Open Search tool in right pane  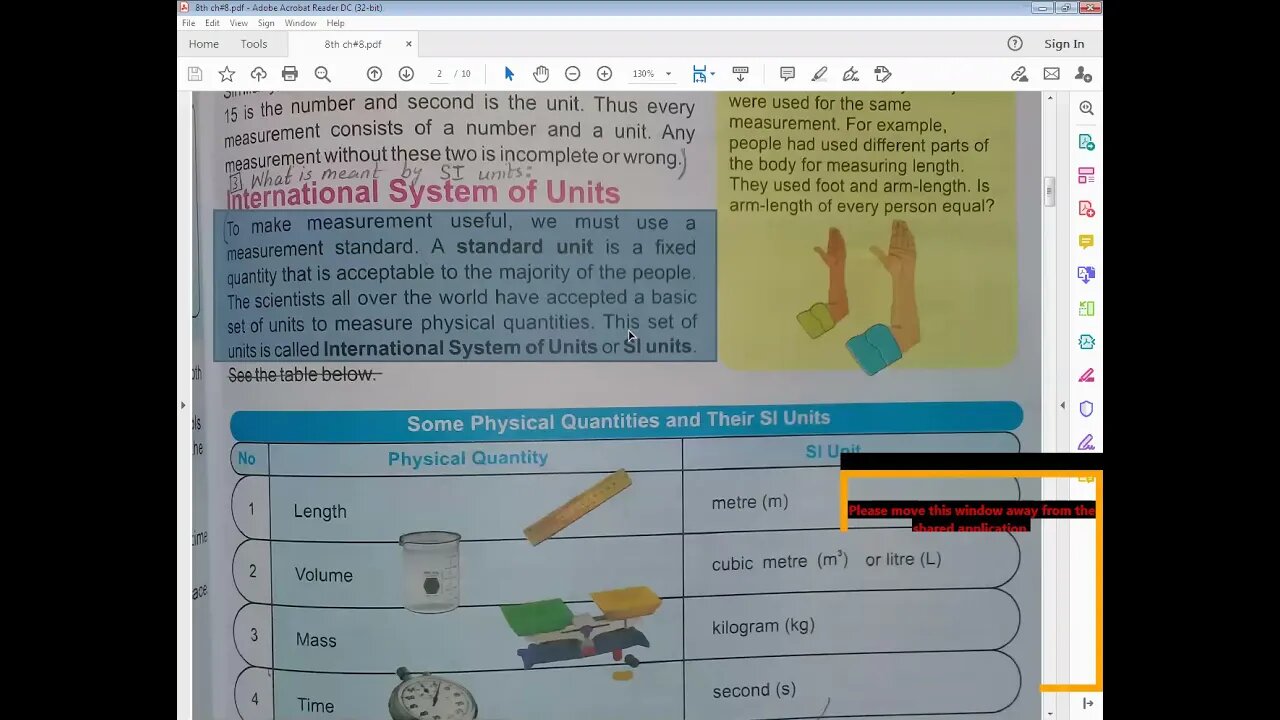(x=1086, y=108)
